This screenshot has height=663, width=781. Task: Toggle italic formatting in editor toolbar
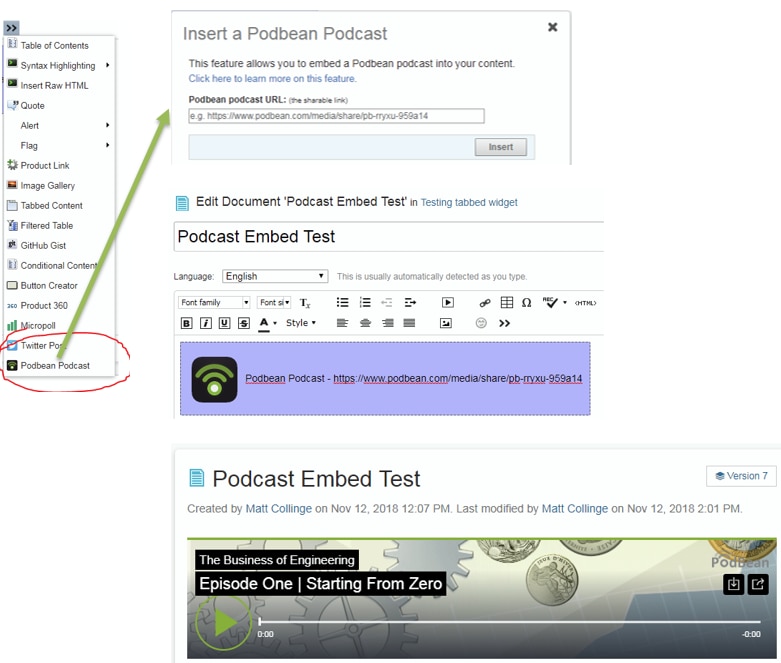point(206,323)
